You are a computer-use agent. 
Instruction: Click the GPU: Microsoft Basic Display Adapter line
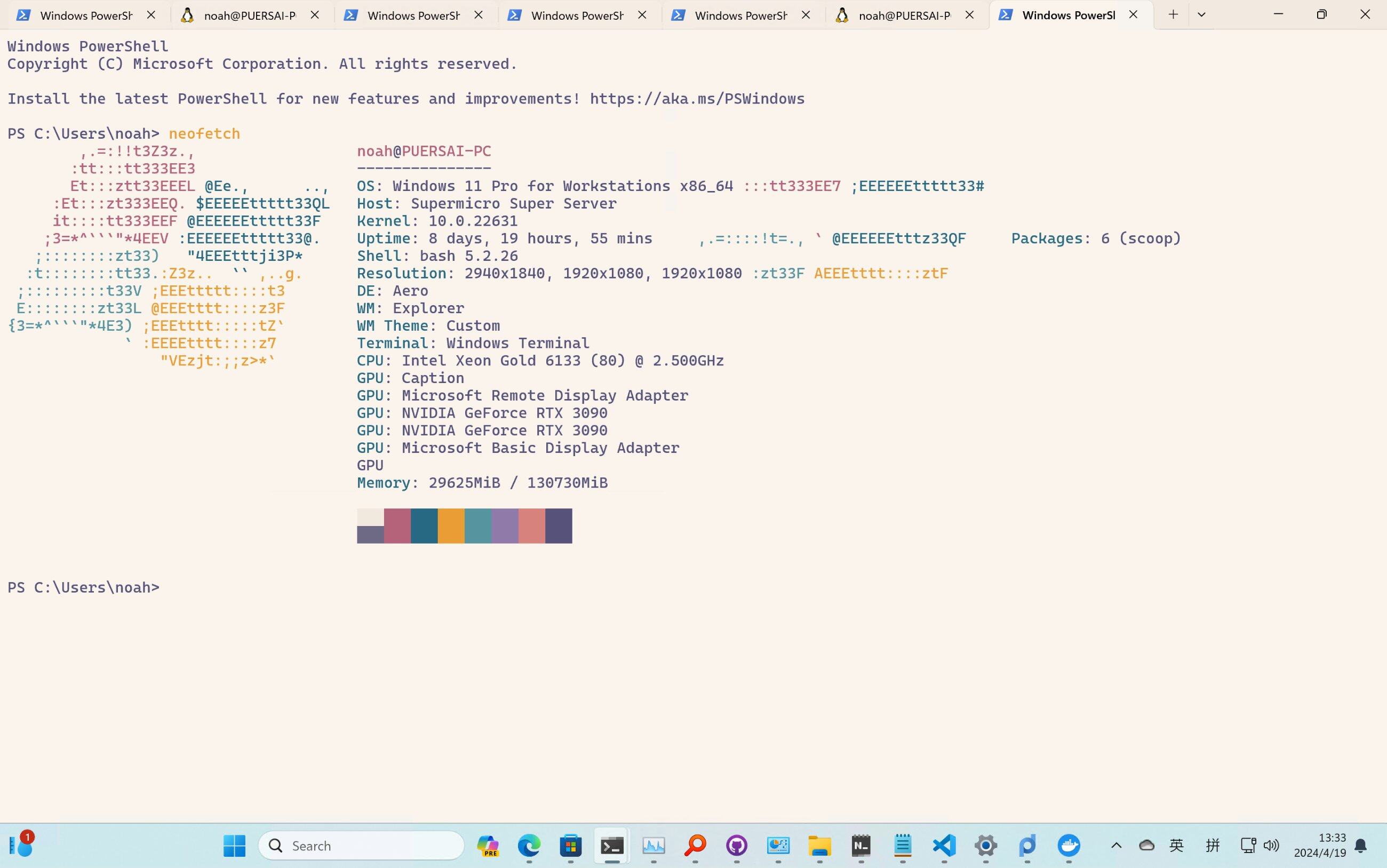pos(518,448)
